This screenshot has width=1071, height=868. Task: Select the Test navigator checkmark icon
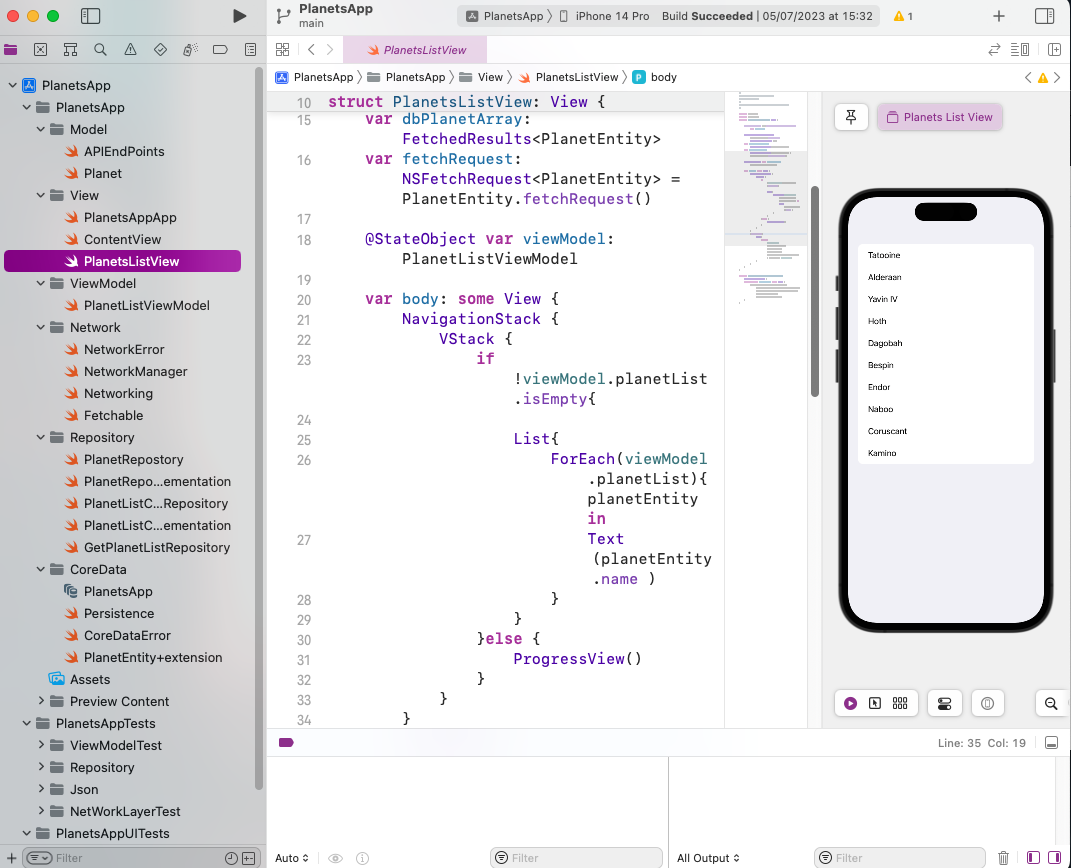click(160, 49)
